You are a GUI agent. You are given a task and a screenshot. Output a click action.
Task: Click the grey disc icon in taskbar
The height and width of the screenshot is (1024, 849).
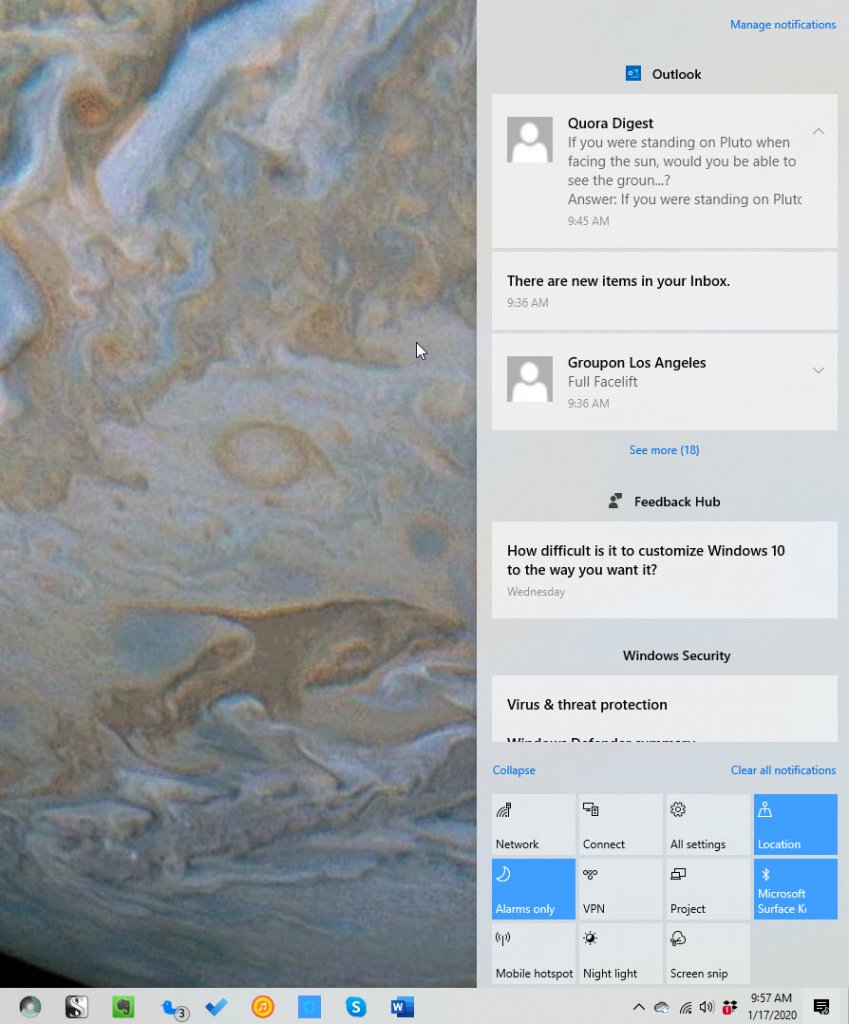pyautogui.click(x=30, y=1006)
